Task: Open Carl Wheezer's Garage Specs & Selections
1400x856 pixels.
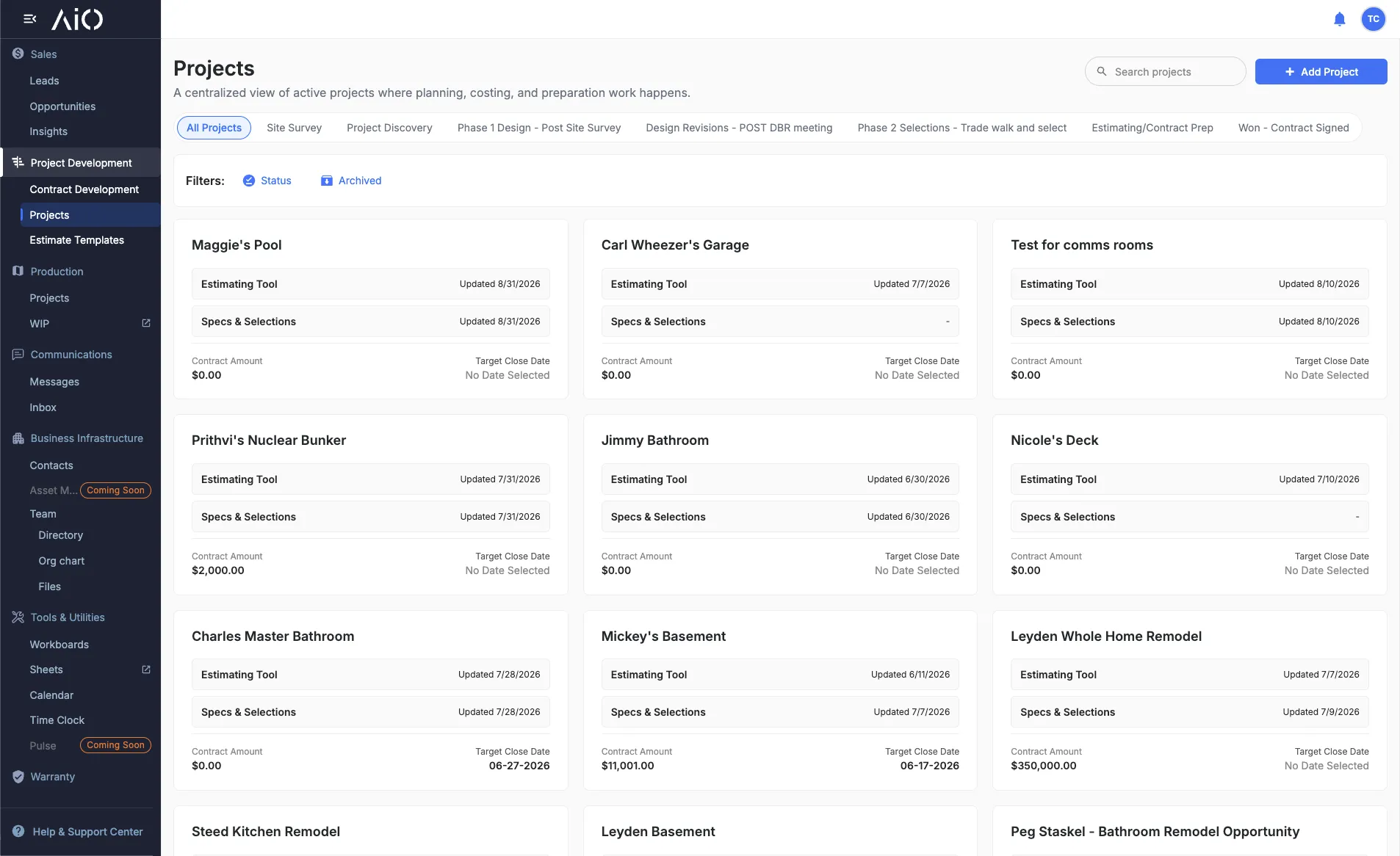Action: coord(780,322)
